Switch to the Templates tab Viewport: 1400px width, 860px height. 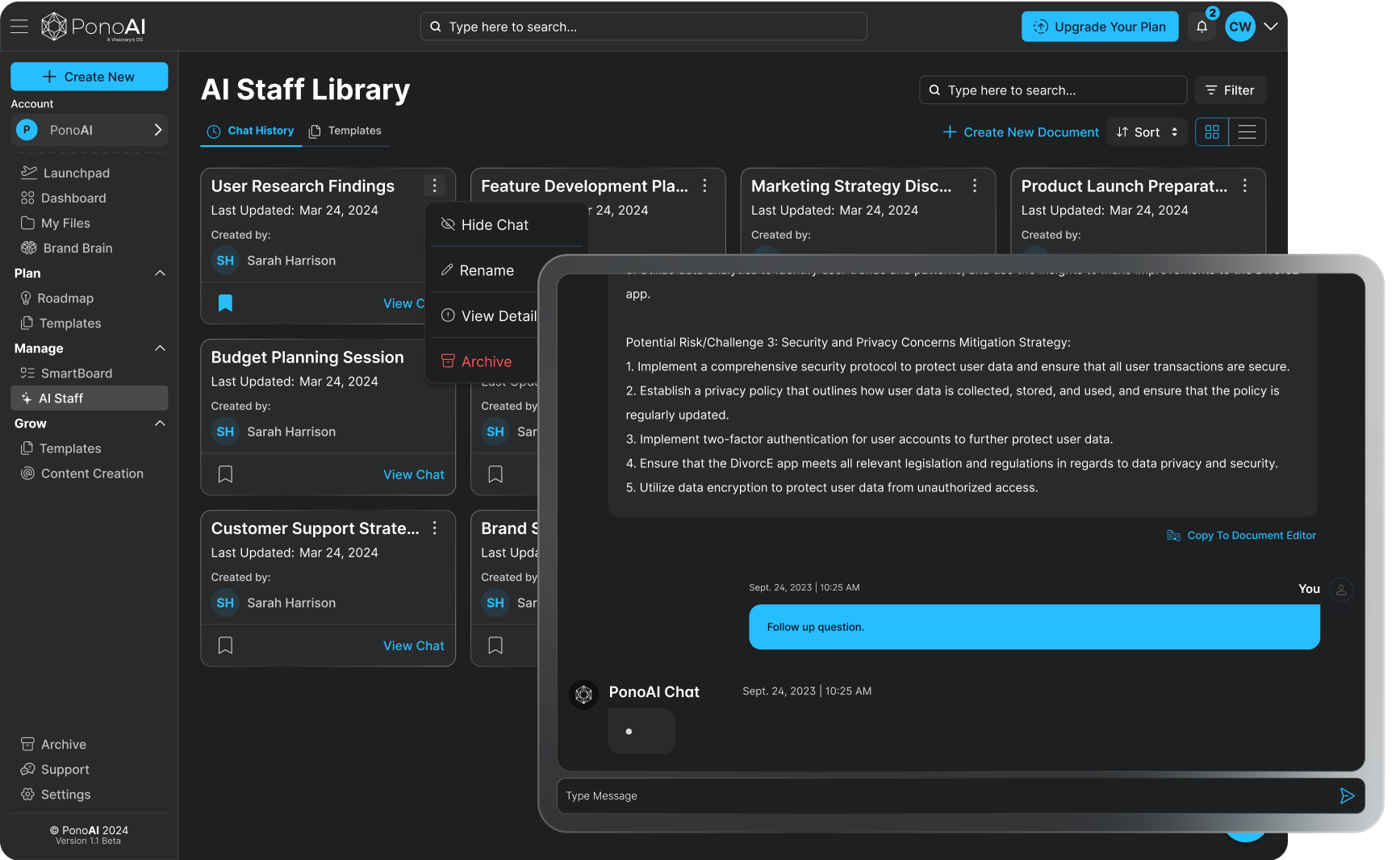coord(345,131)
